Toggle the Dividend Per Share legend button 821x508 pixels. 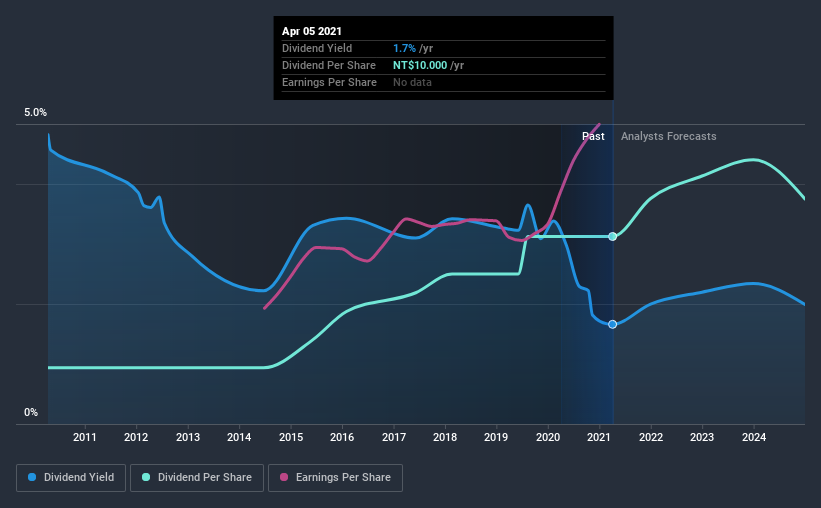coord(197,478)
